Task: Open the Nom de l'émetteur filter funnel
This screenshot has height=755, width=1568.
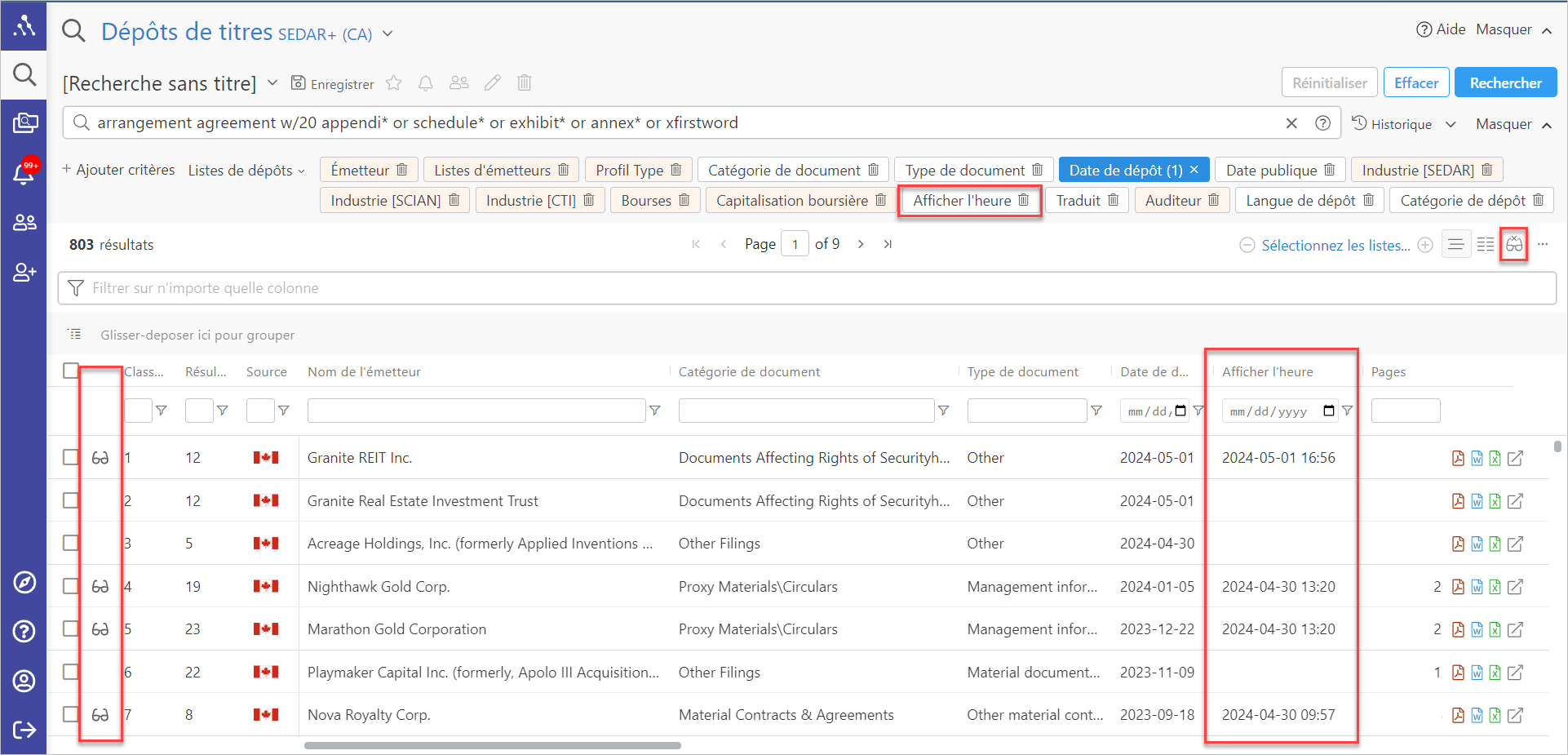Action: [654, 411]
